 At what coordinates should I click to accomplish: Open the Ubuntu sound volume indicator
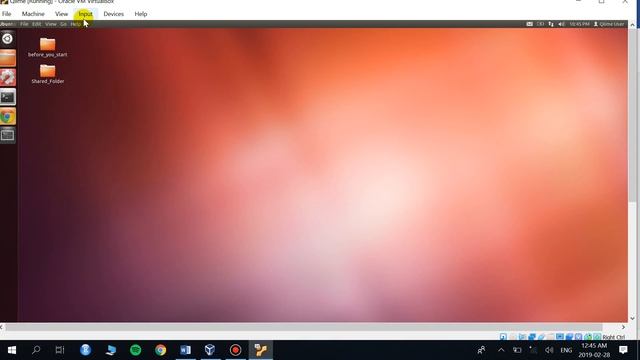tap(561, 24)
